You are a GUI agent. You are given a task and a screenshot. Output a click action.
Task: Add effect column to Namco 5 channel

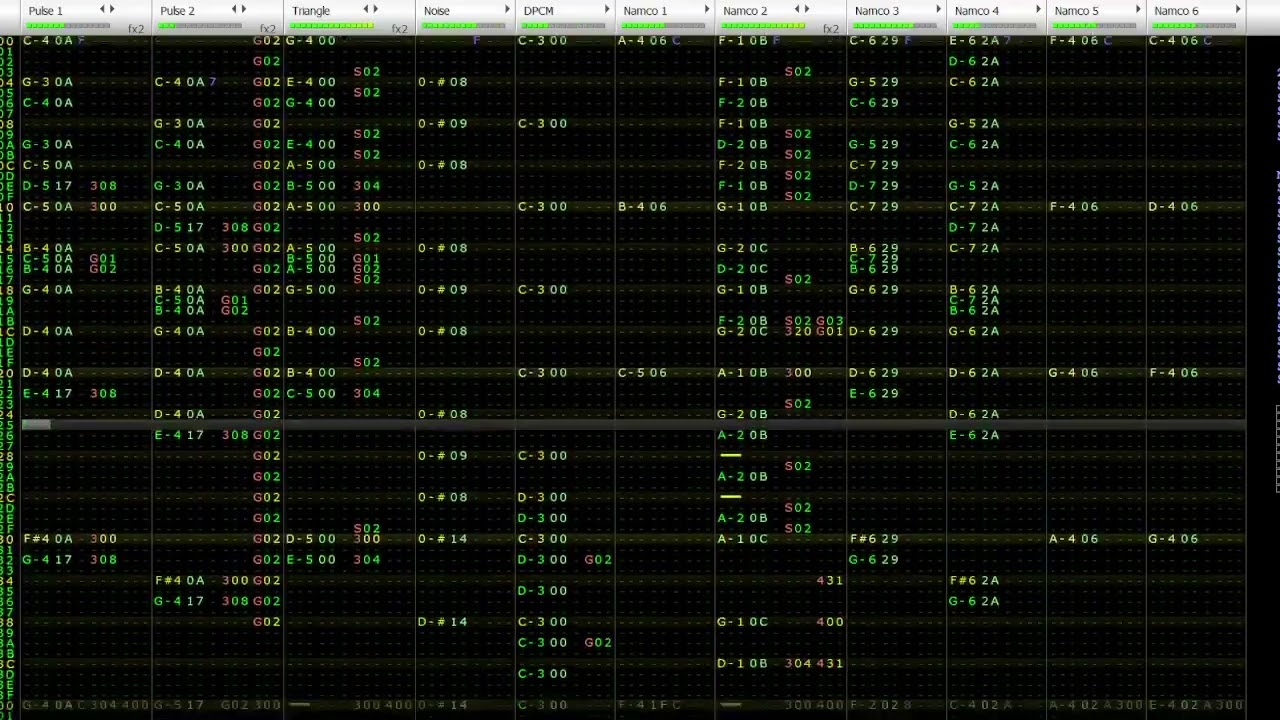pyautogui.click(x=1138, y=10)
